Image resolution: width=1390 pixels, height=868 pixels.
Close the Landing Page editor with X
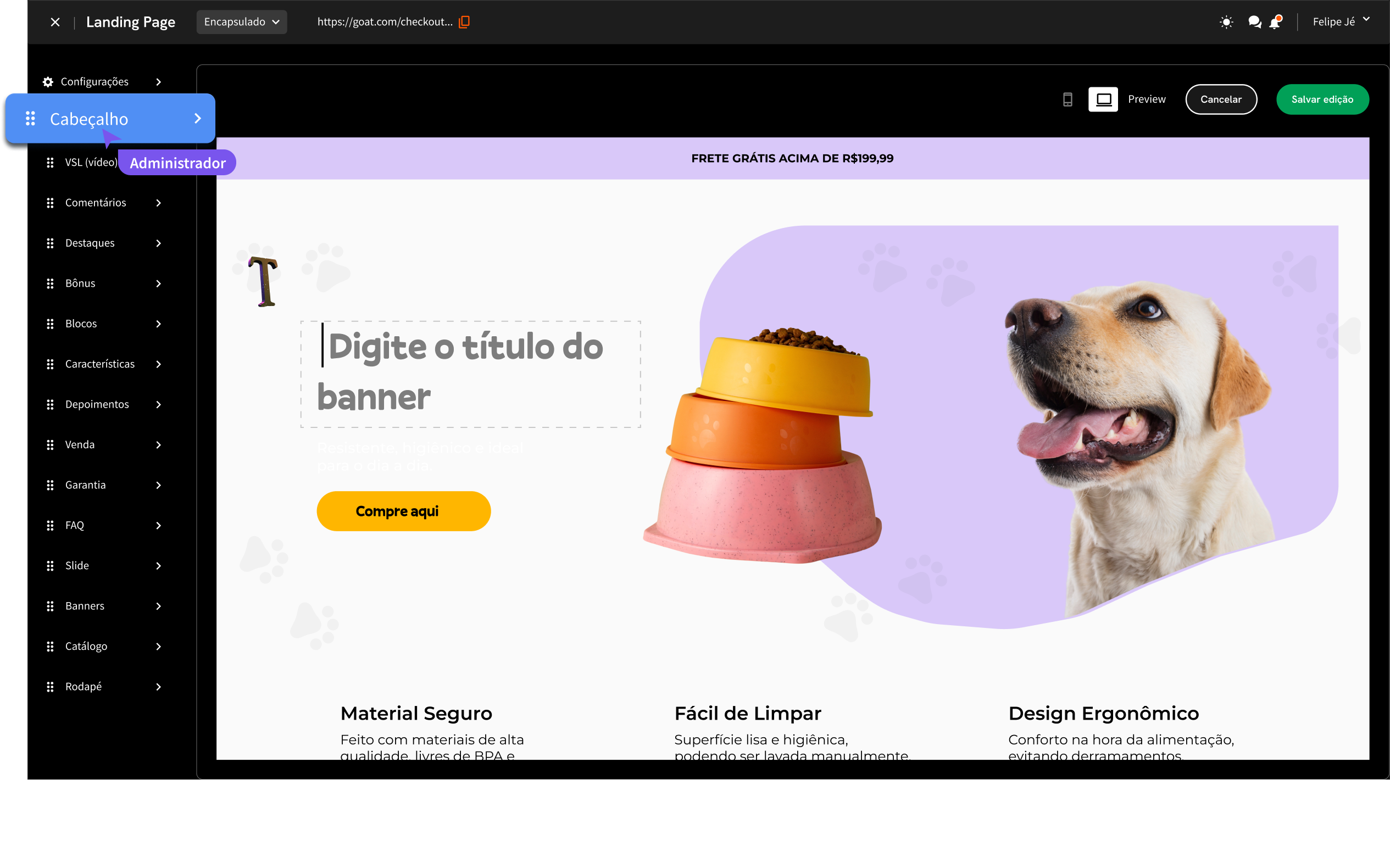point(55,22)
